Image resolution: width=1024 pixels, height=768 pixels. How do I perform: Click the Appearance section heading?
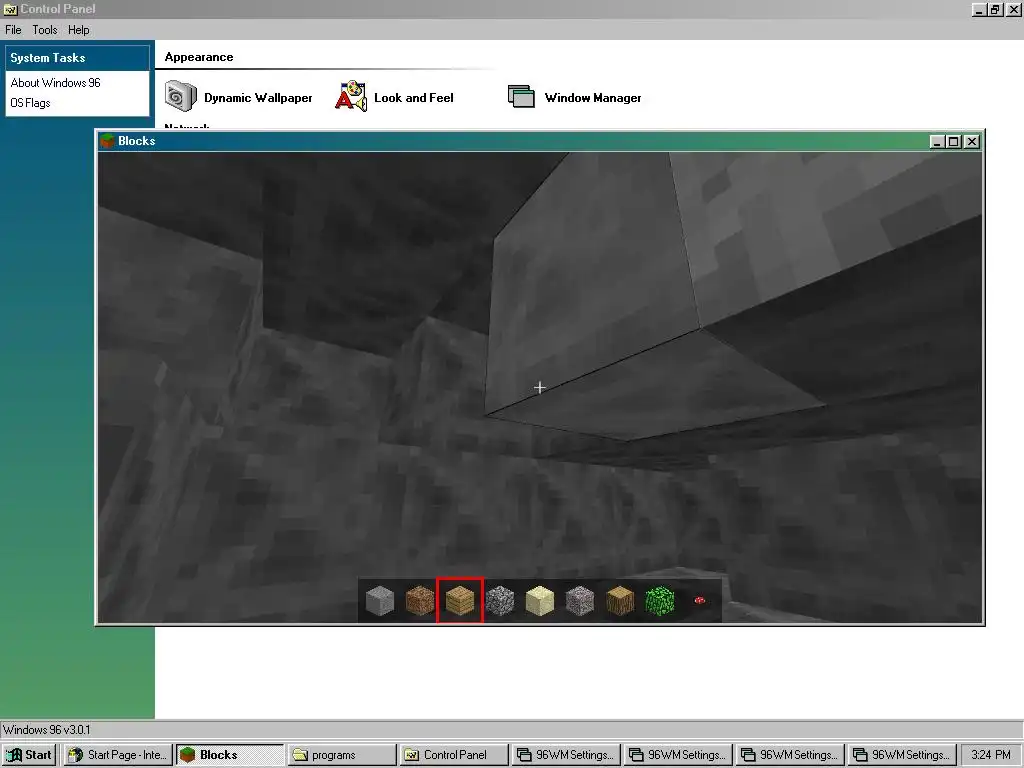199,57
